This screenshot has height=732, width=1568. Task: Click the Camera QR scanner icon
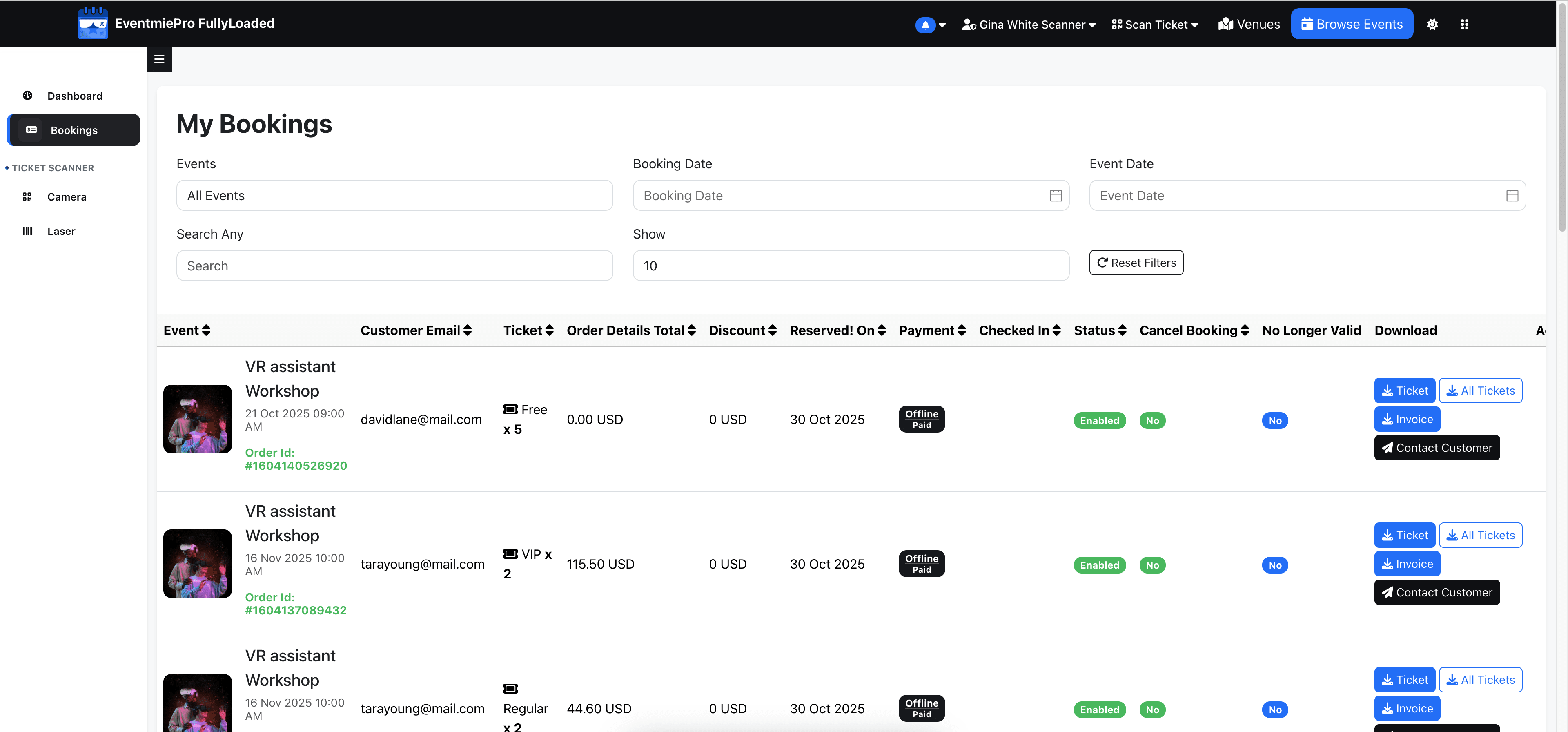click(x=27, y=197)
